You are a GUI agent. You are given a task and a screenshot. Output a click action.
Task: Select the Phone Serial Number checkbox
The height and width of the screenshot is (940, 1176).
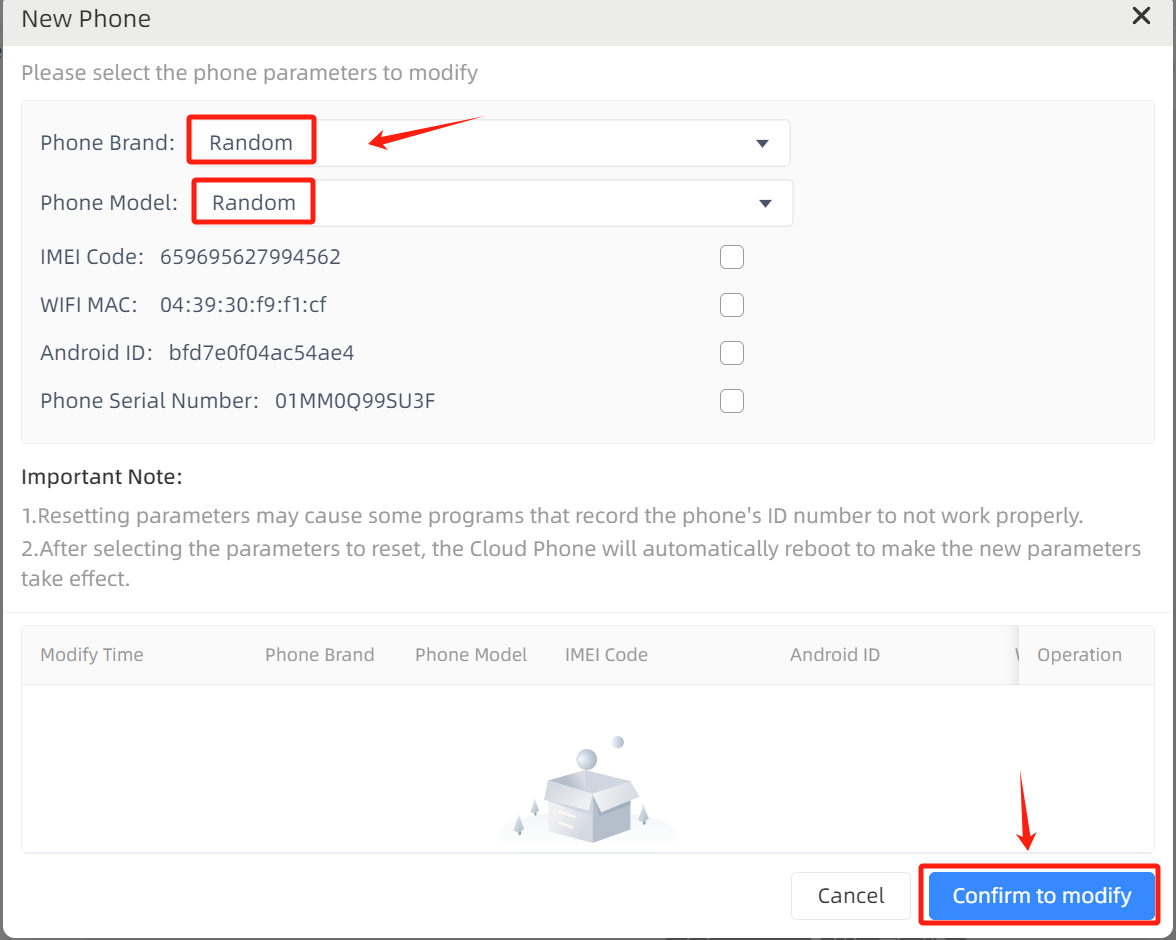(732, 401)
